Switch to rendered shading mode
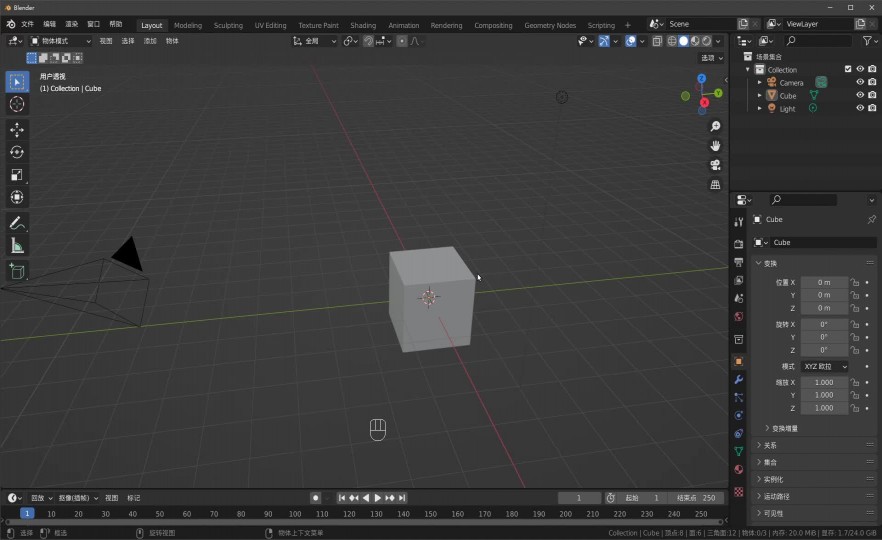This screenshot has width=882, height=540. pos(706,41)
